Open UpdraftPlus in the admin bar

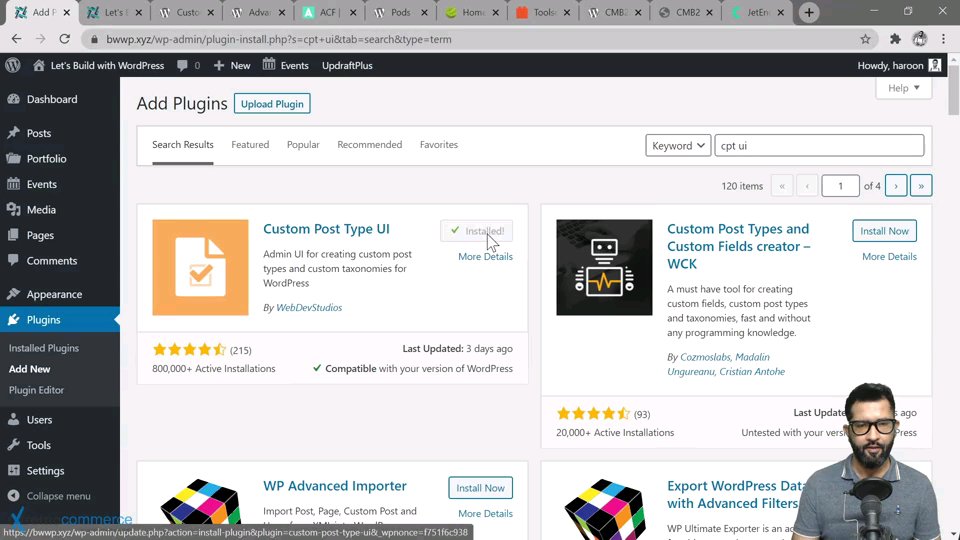[347, 65]
